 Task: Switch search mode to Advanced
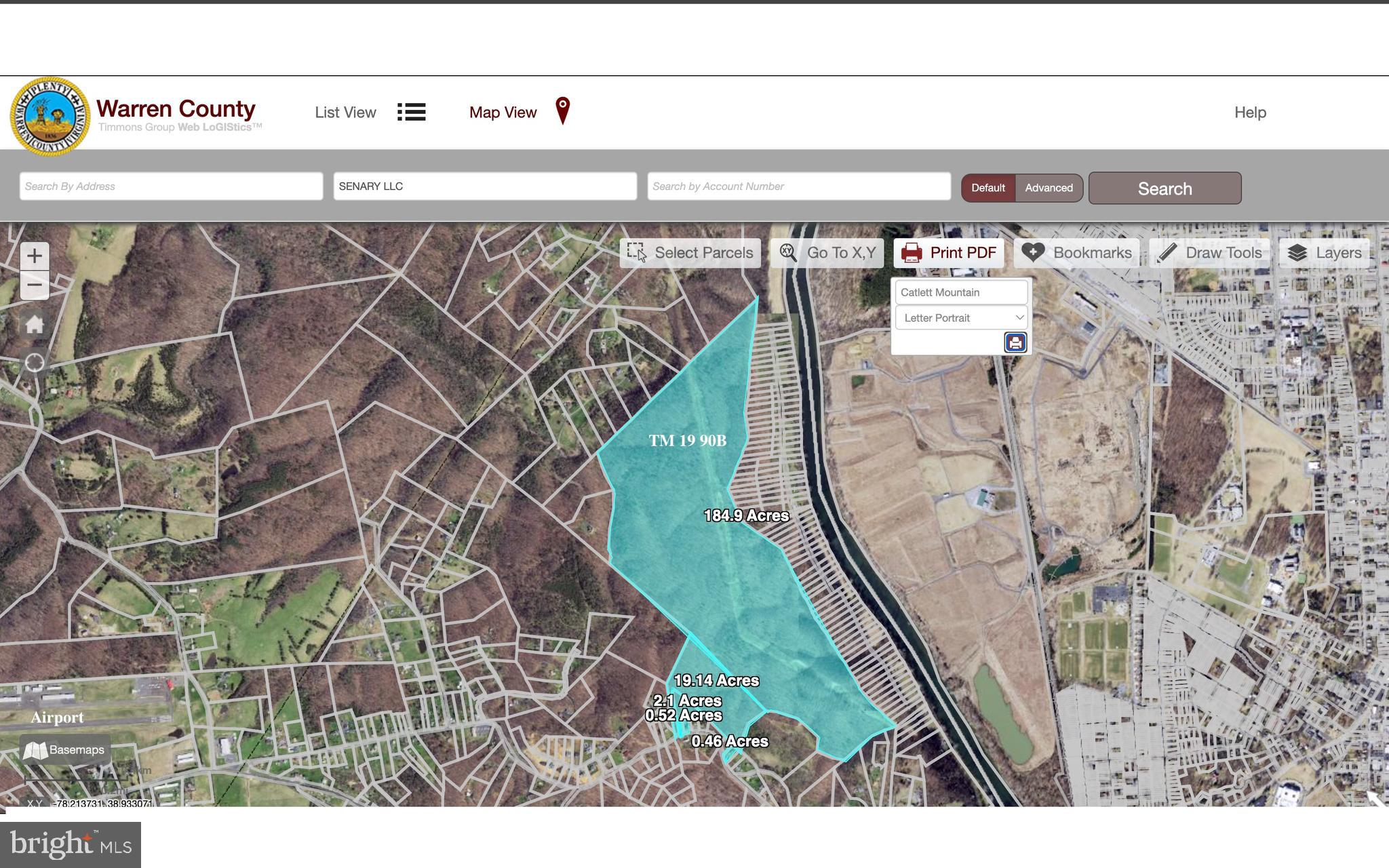click(x=1049, y=188)
